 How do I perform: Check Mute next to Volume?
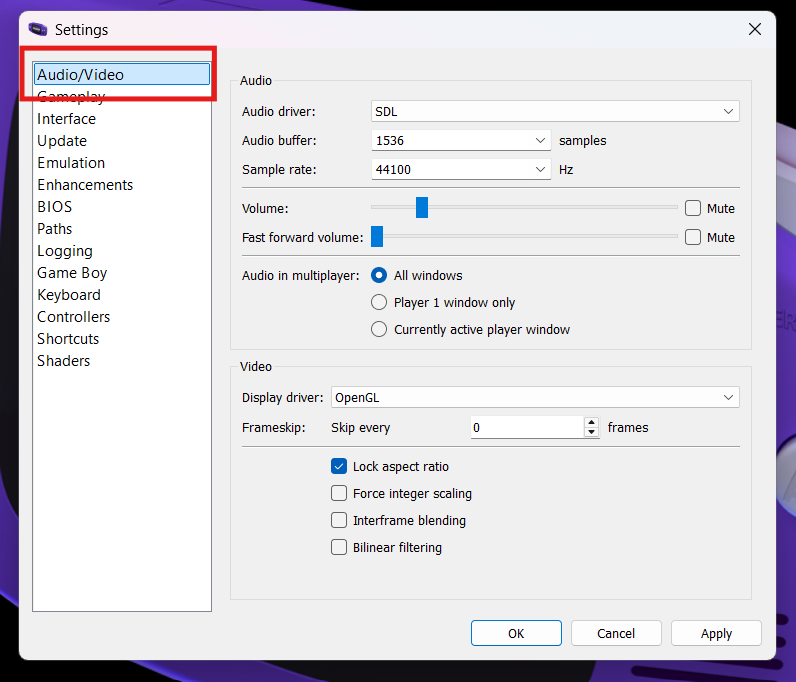(x=693, y=208)
